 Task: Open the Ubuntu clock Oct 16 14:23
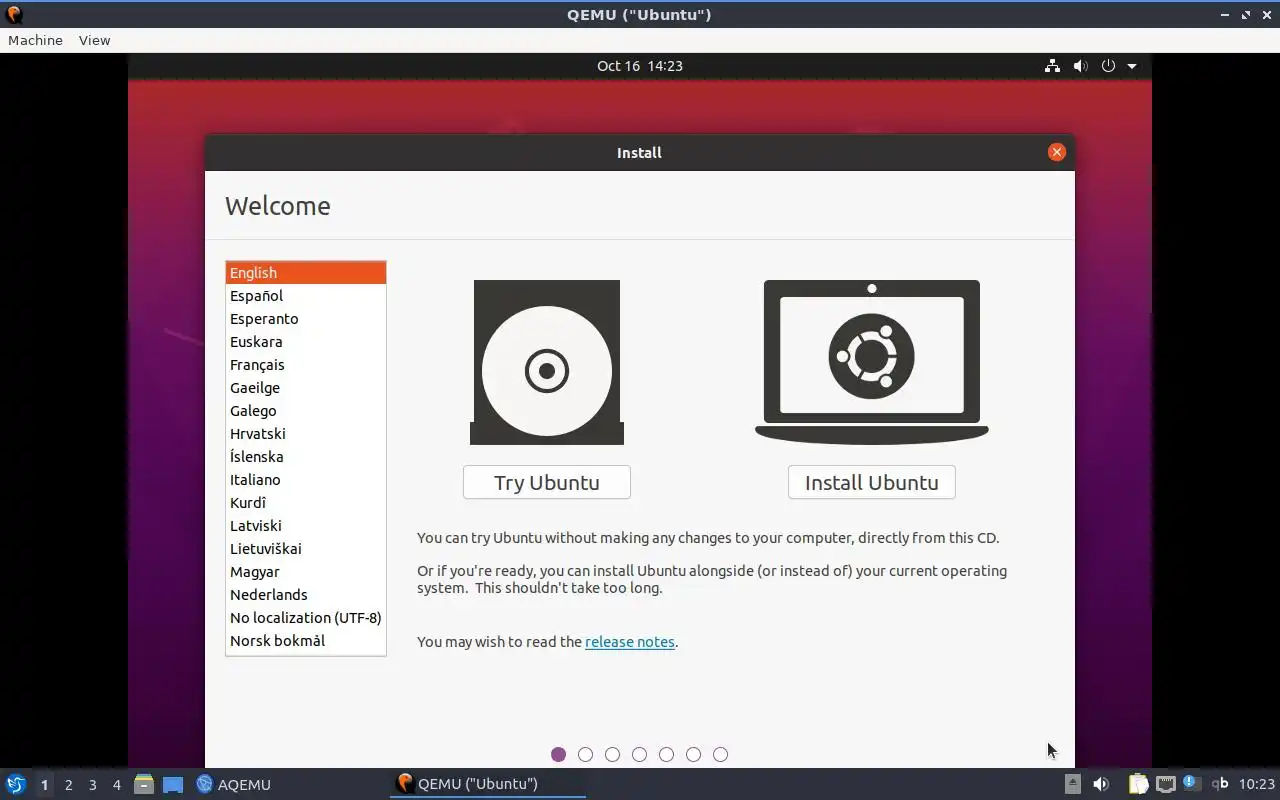click(x=640, y=66)
